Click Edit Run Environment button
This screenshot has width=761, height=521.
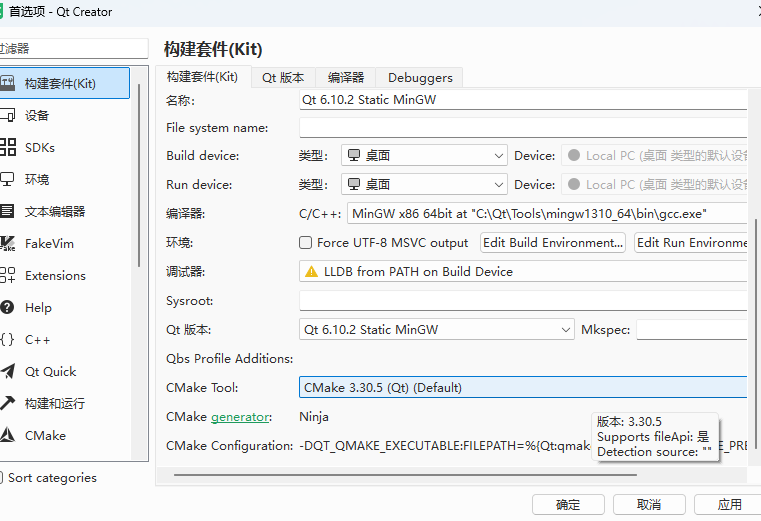[691, 242]
